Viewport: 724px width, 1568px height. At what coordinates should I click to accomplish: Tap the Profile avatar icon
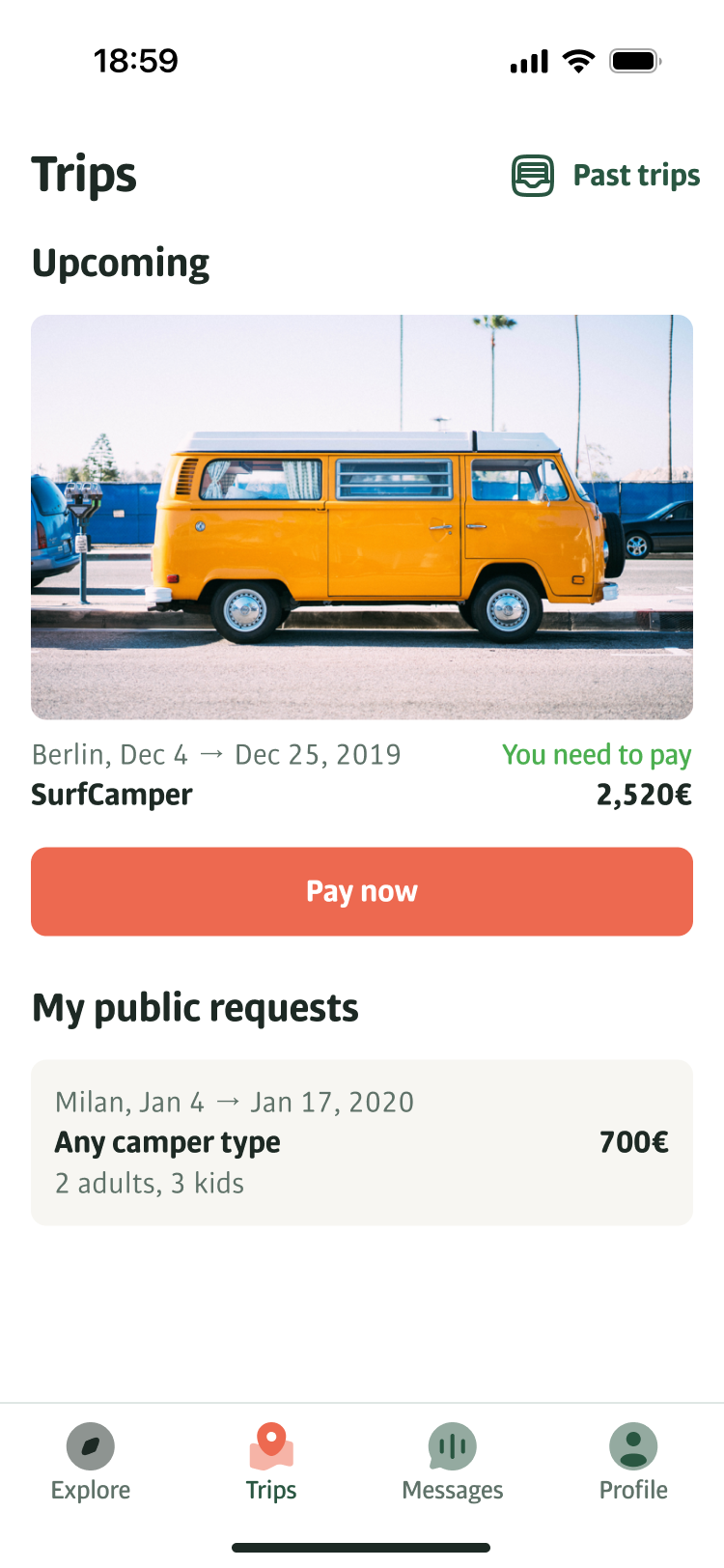[x=633, y=1446]
